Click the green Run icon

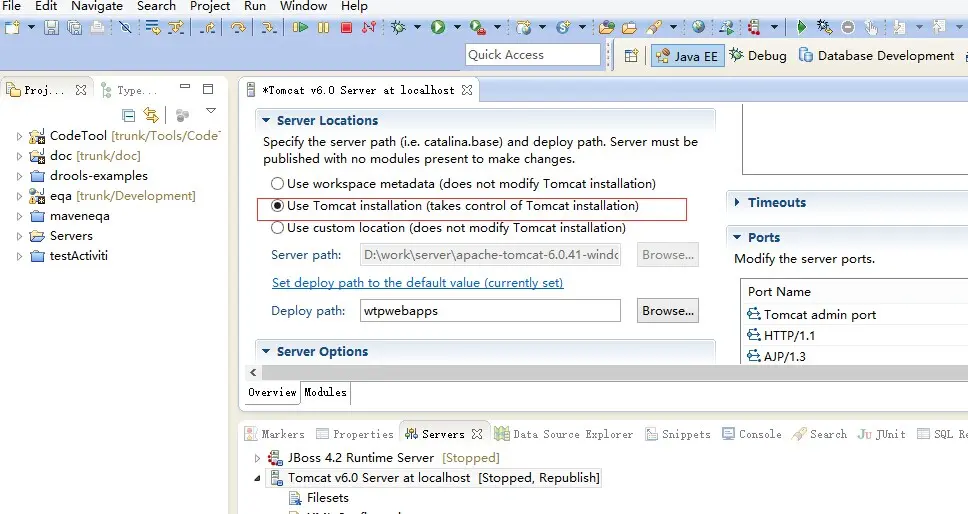pyautogui.click(x=438, y=27)
